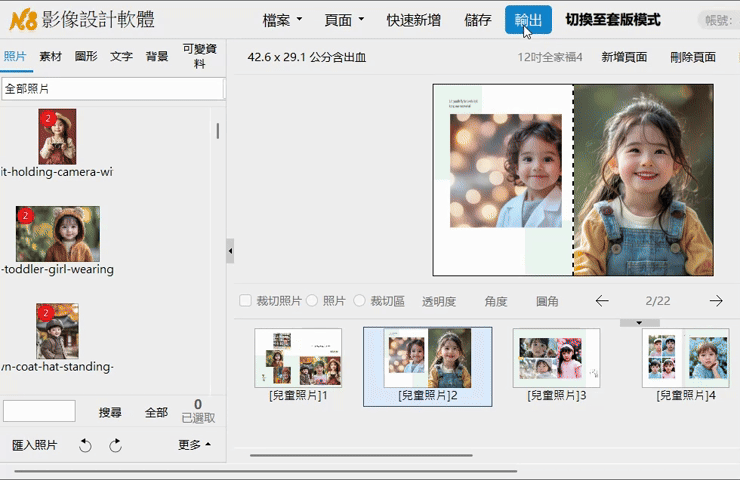Image resolution: width=740 pixels, height=480 pixels.
Task: Click 新增頁面 to add a page
Action: [x=624, y=57]
